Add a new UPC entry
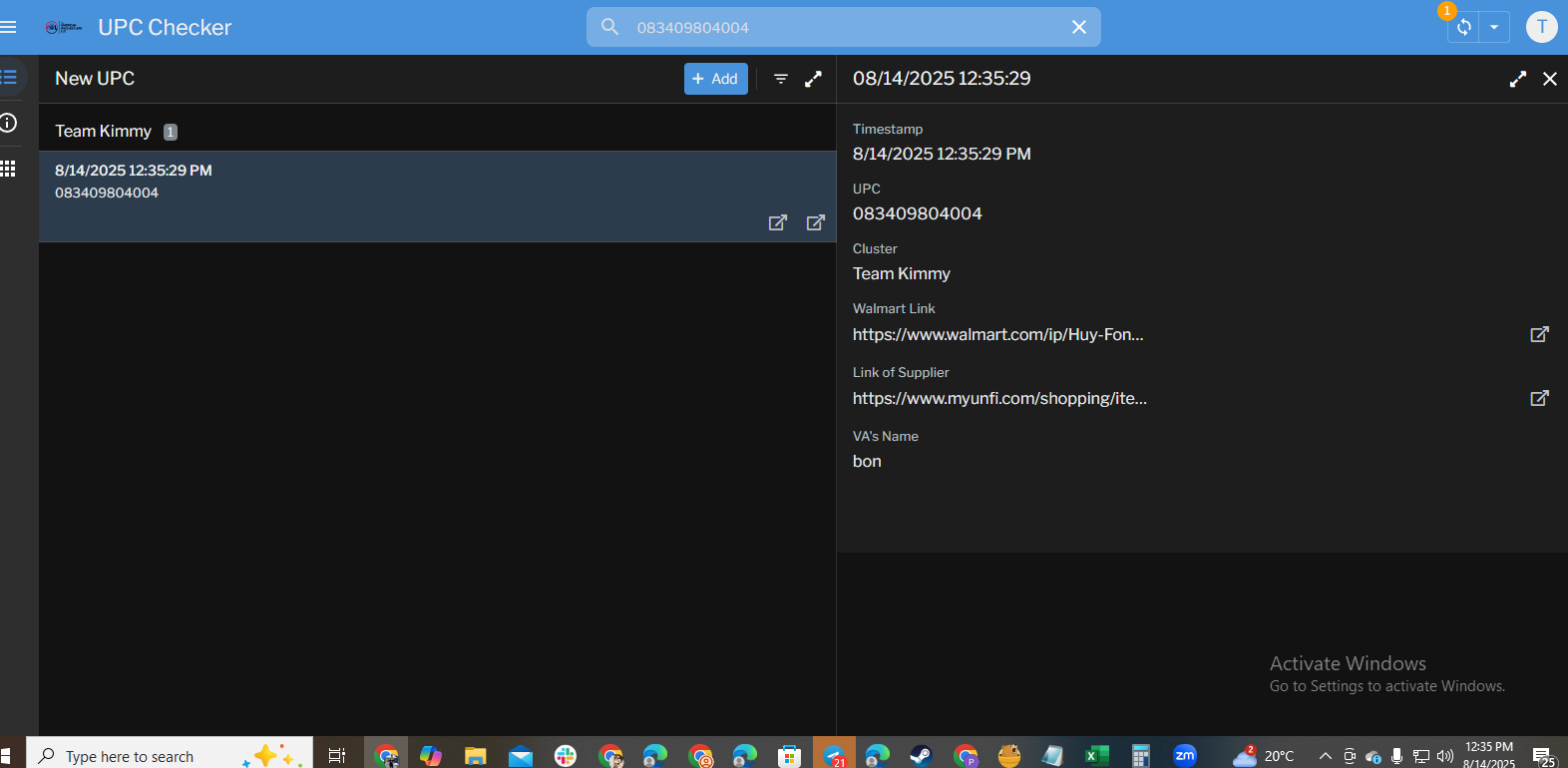This screenshot has width=1568, height=768. click(715, 79)
